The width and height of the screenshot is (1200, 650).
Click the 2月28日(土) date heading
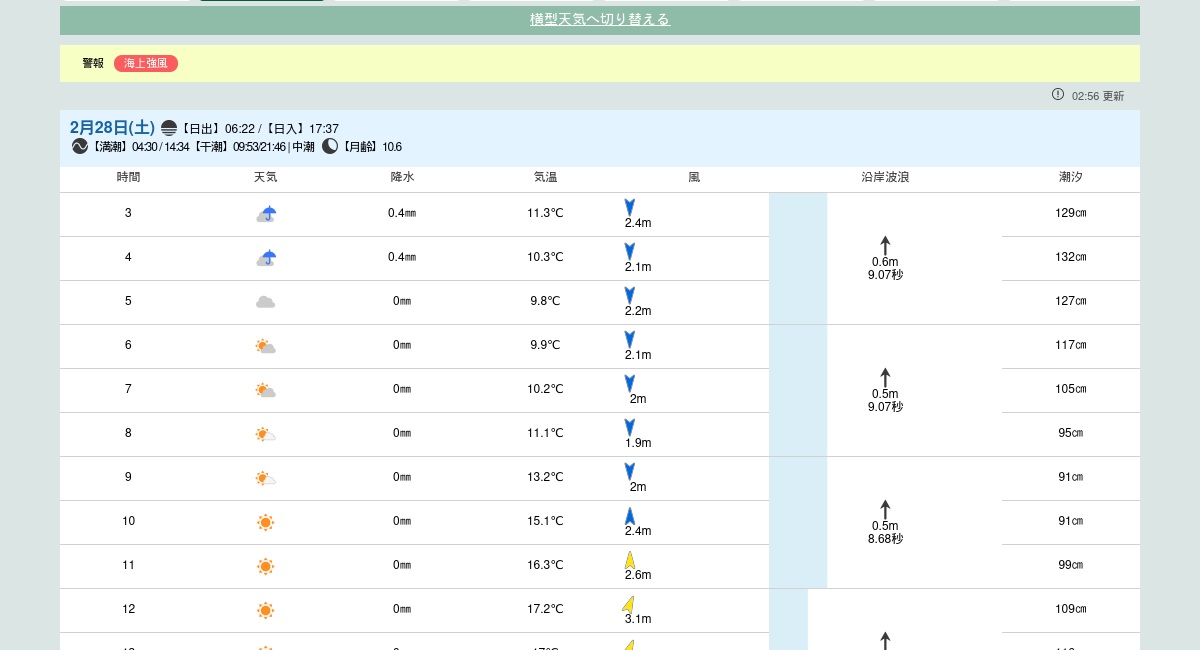112,128
